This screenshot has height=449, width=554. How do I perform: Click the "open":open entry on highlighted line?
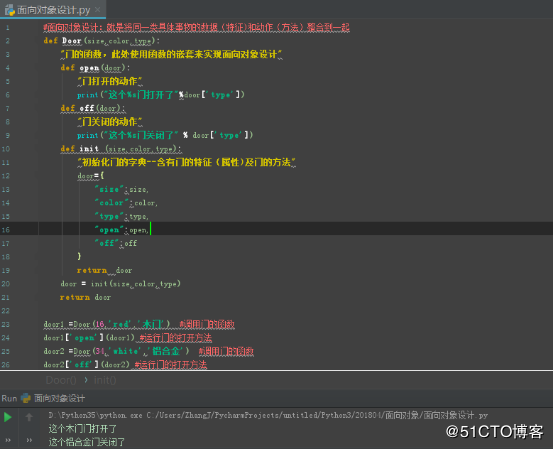(122, 230)
